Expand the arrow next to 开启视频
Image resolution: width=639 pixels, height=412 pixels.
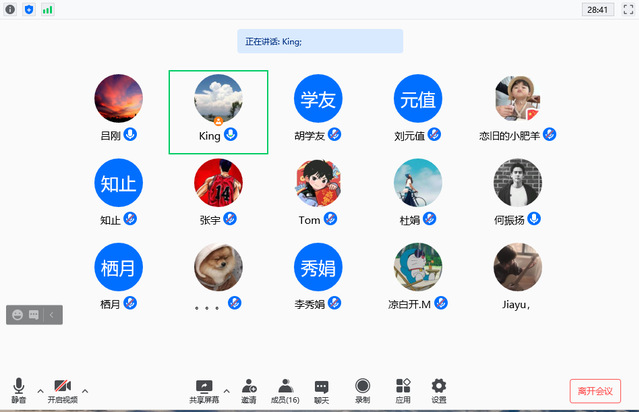[x=85, y=390]
